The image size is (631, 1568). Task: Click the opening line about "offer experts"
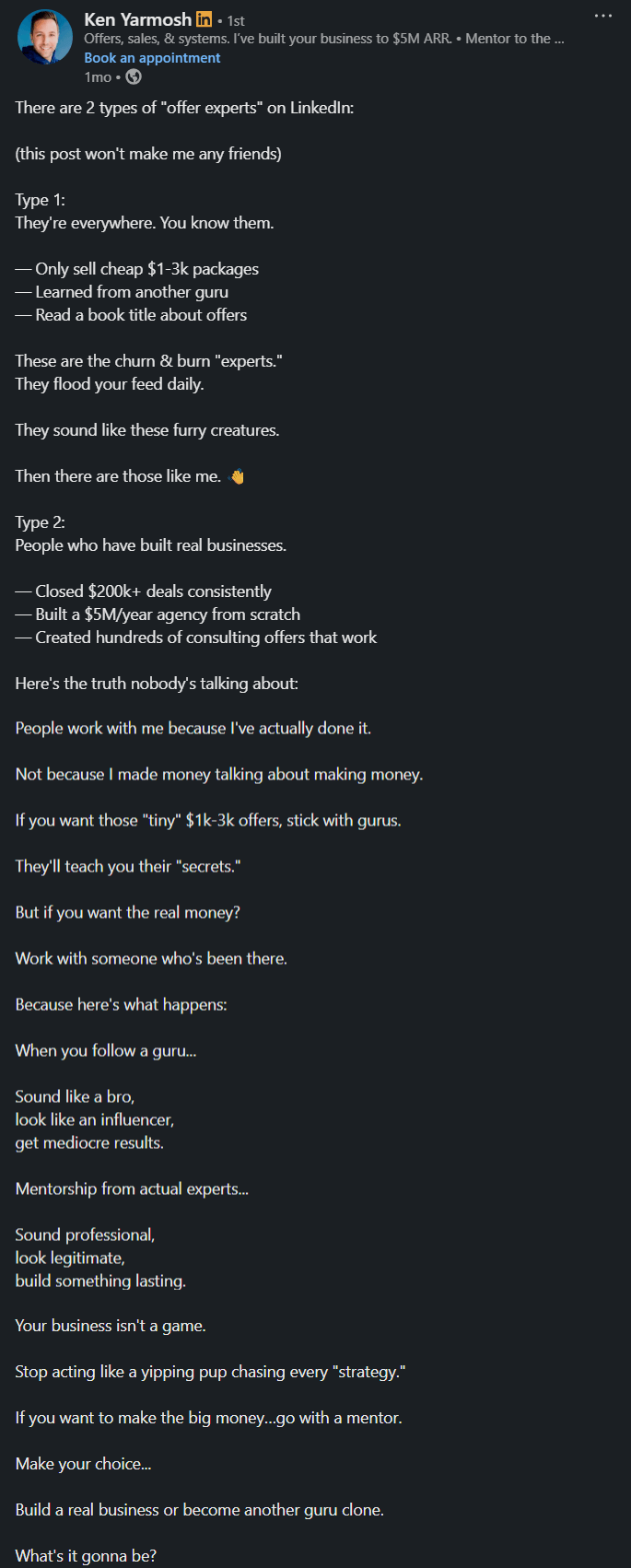click(184, 108)
